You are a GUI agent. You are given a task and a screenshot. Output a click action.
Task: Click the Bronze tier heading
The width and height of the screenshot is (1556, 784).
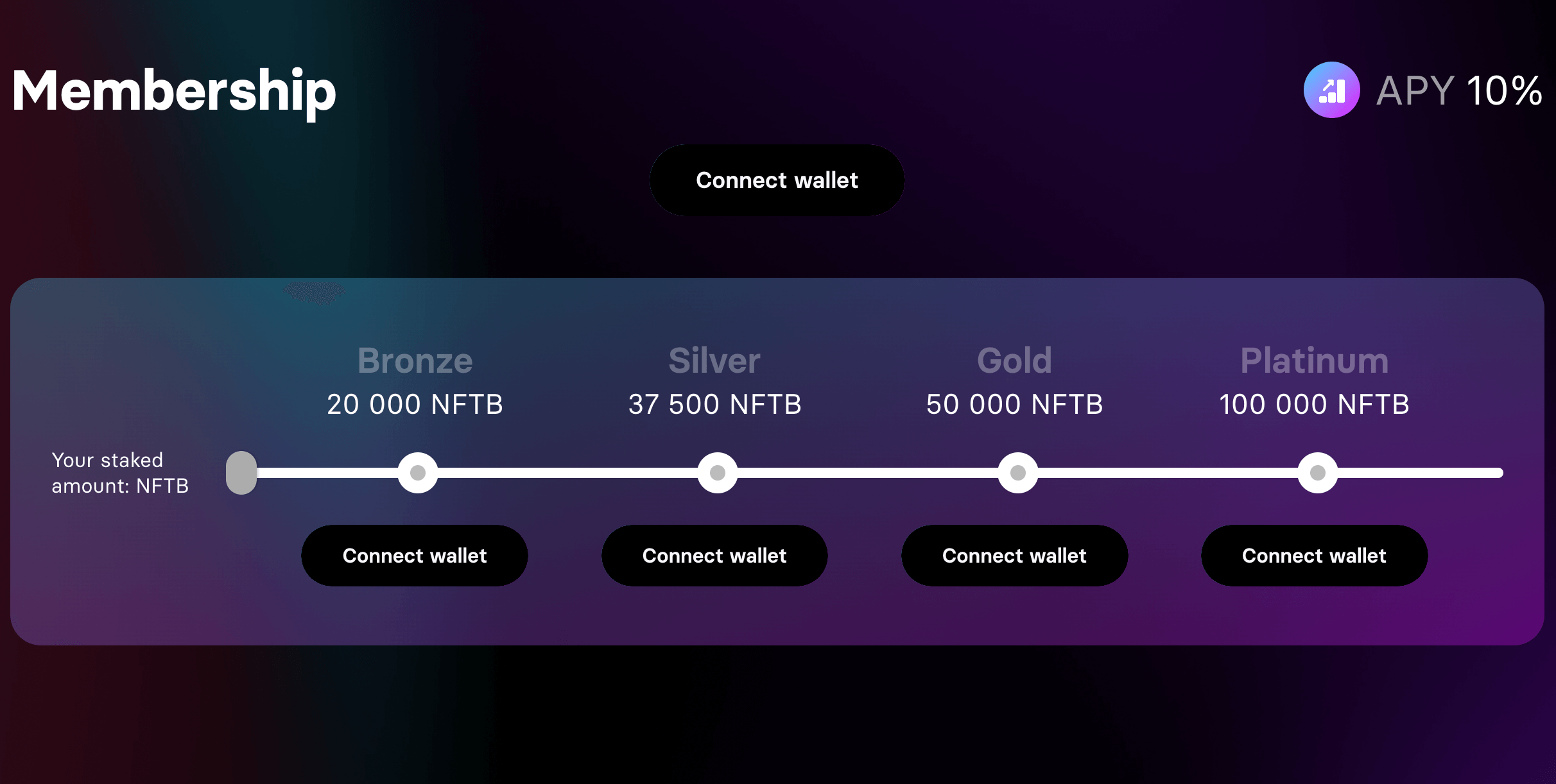[x=415, y=361]
